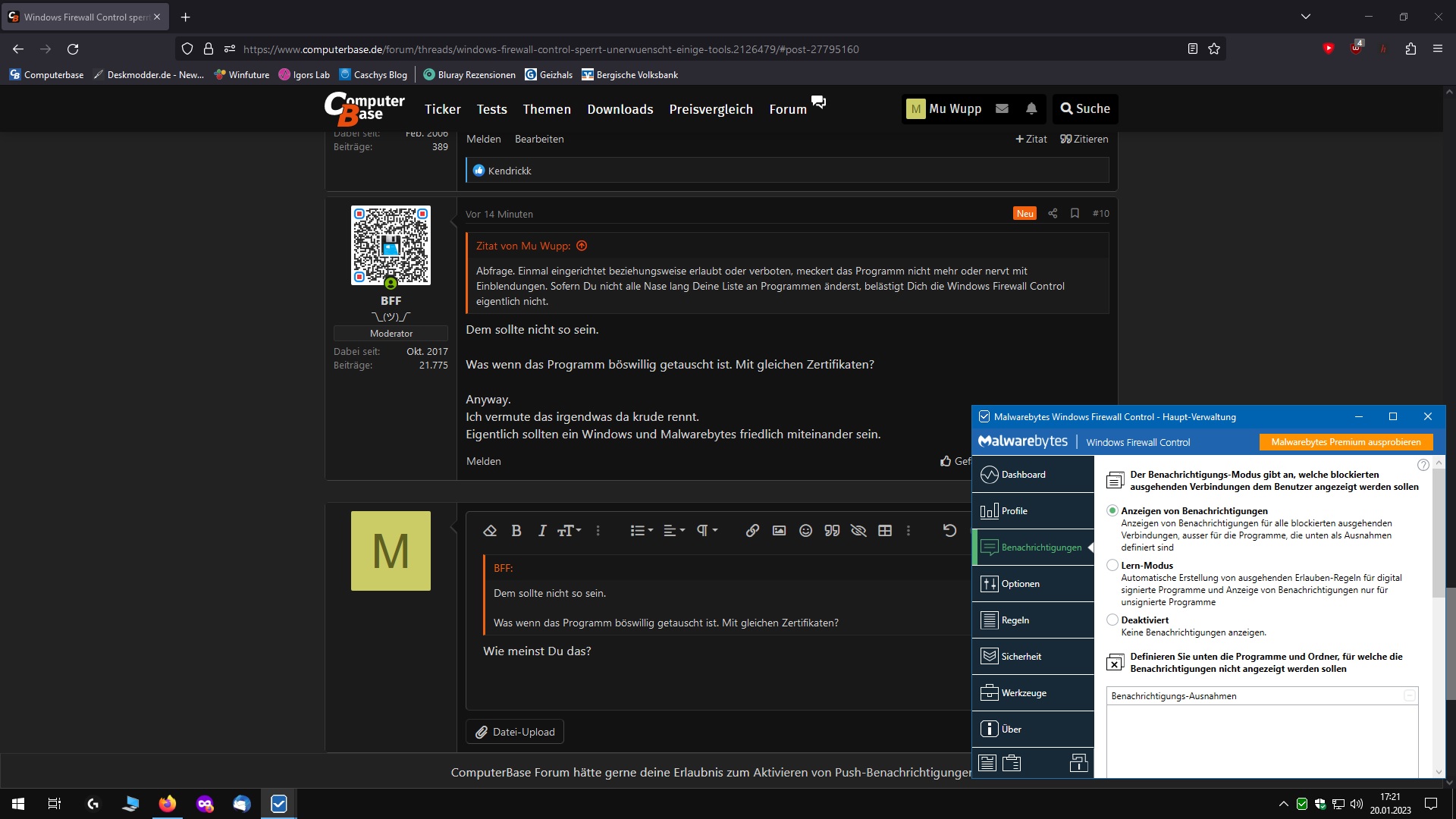The width and height of the screenshot is (1456, 819).
Task: Insert a spoiler using crossed-eye icon
Action: [858, 531]
